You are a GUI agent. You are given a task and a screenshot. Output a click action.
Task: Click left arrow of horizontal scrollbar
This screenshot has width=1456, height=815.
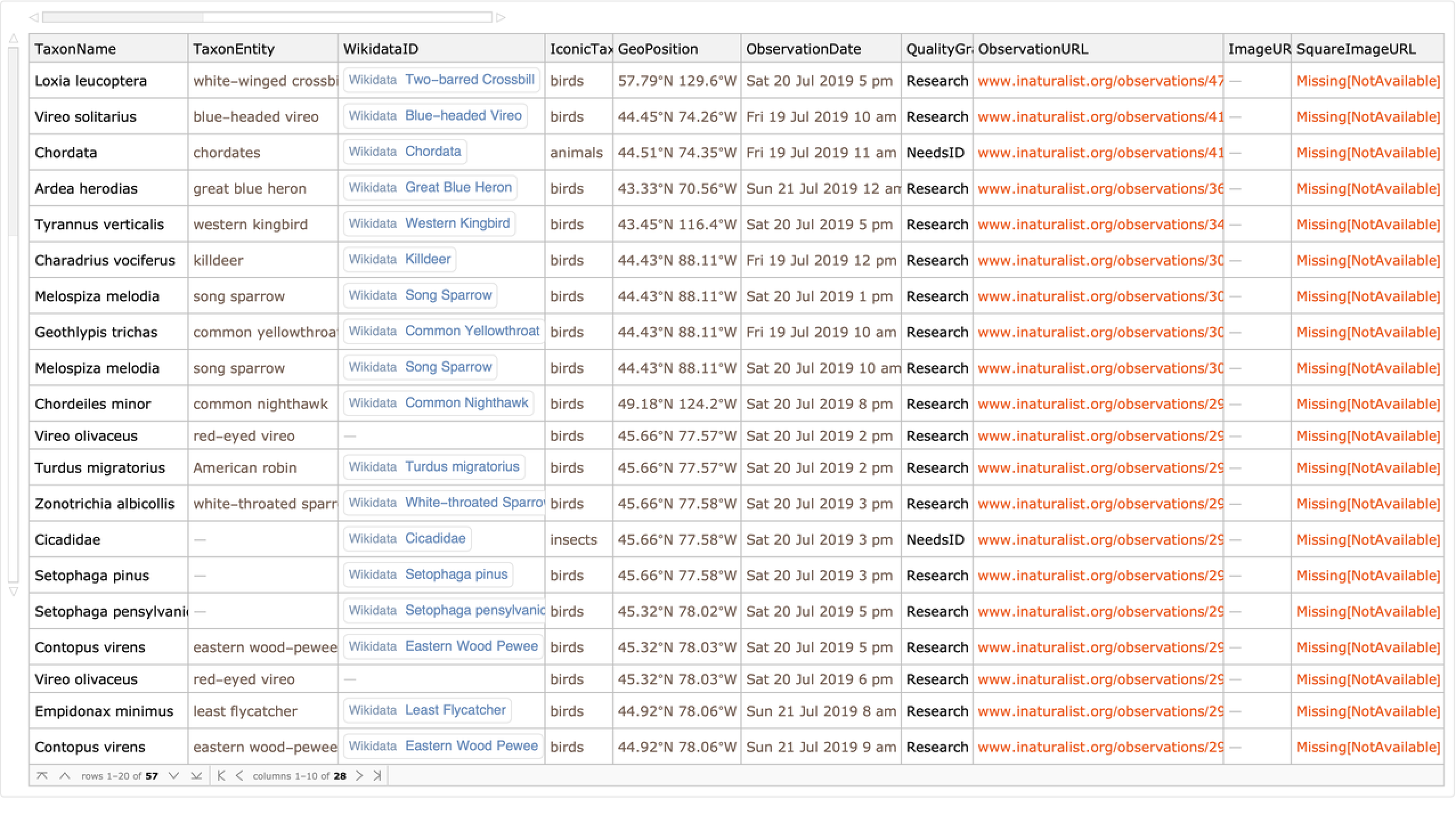click(34, 18)
